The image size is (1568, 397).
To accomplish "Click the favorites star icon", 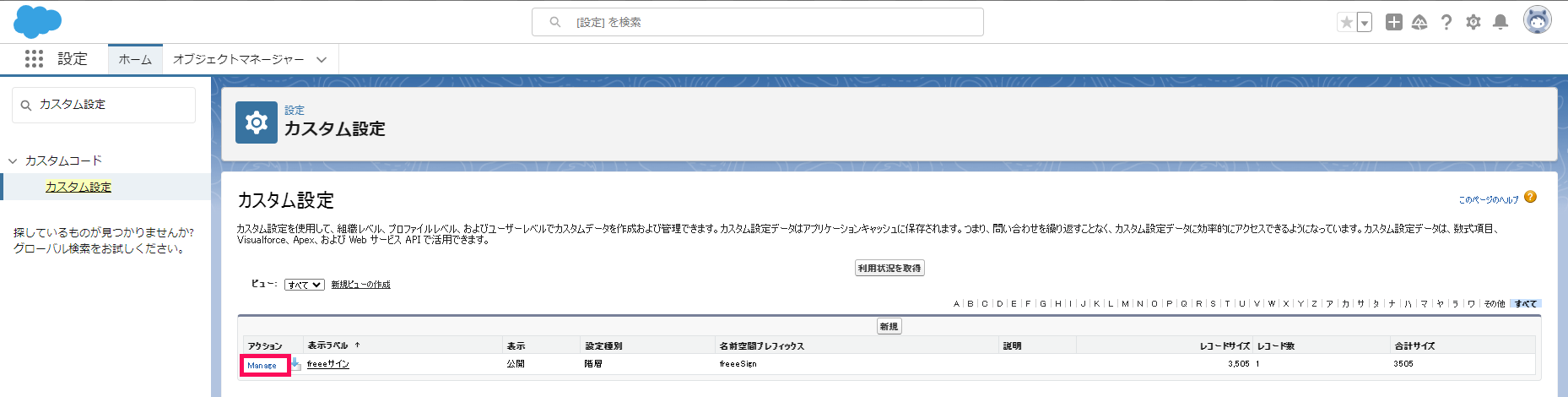I will pos(1346,23).
